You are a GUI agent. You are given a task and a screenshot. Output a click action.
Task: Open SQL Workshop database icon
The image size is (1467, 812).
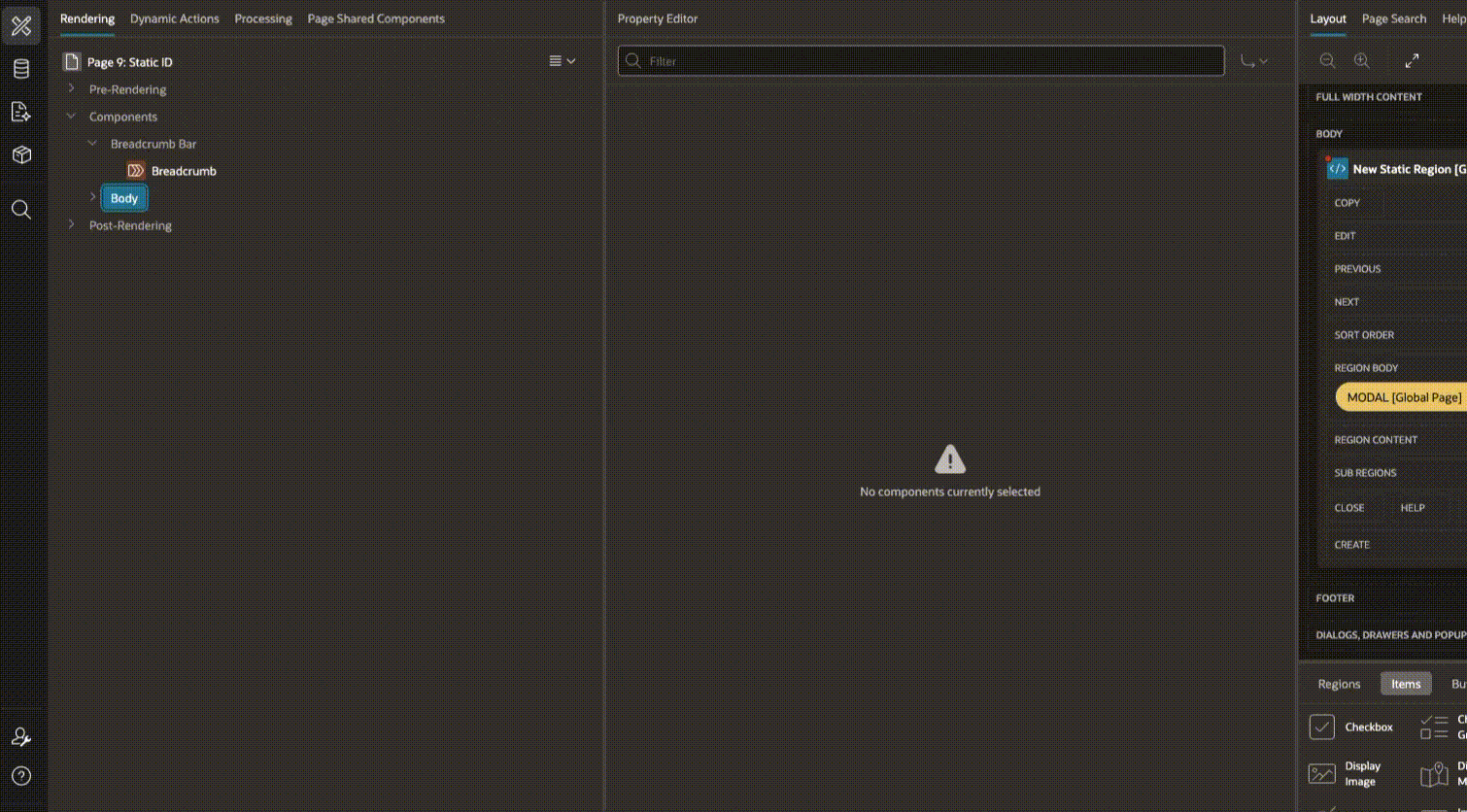coord(21,69)
